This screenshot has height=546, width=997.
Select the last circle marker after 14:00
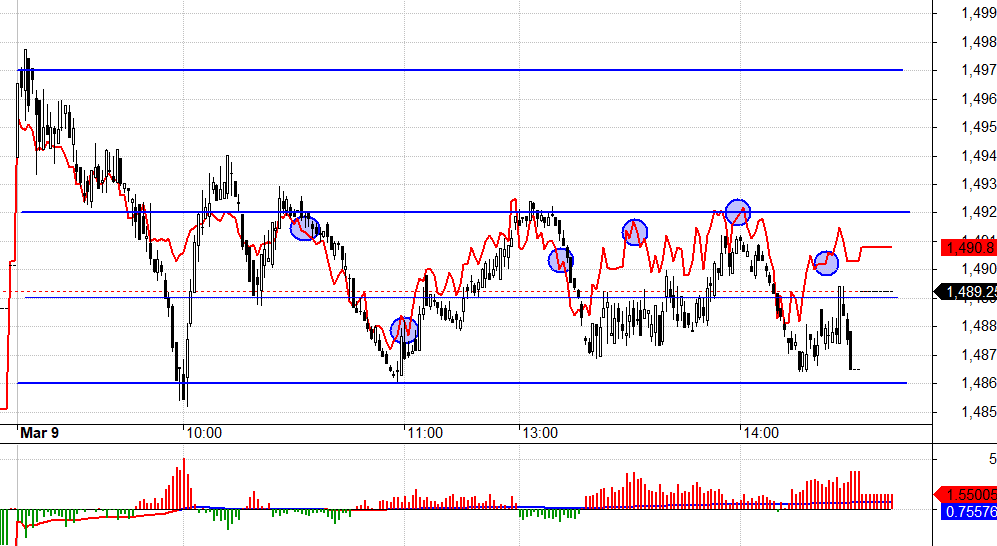coord(826,264)
